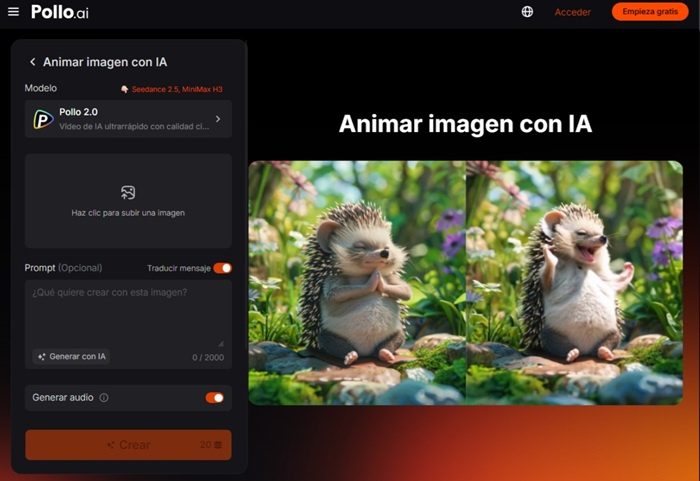
Task: Open the Pollo 2.0 model selector
Action: pyautogui.click(x=128, y=119)
